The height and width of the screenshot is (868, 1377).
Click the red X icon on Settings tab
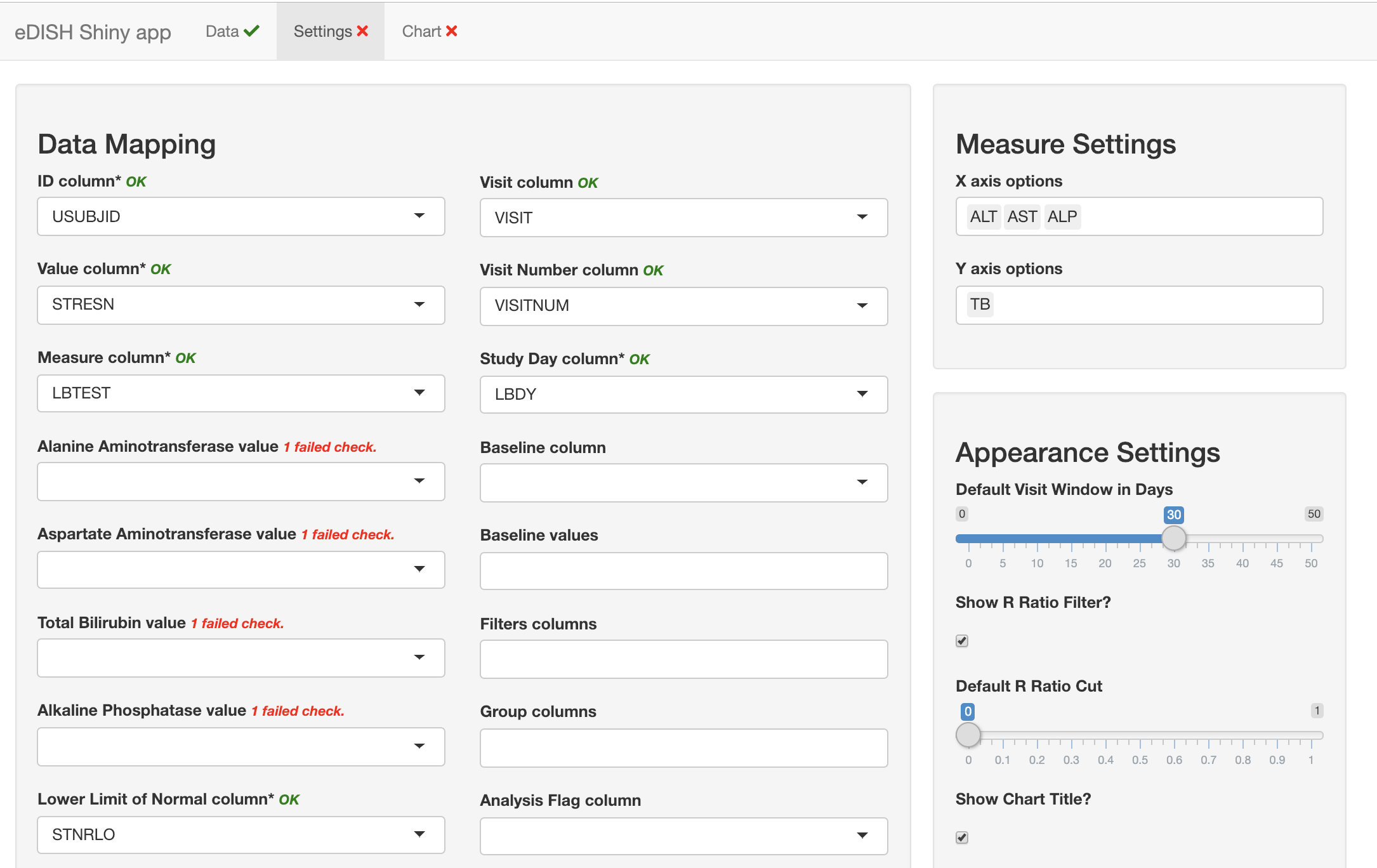click(362, 31)
